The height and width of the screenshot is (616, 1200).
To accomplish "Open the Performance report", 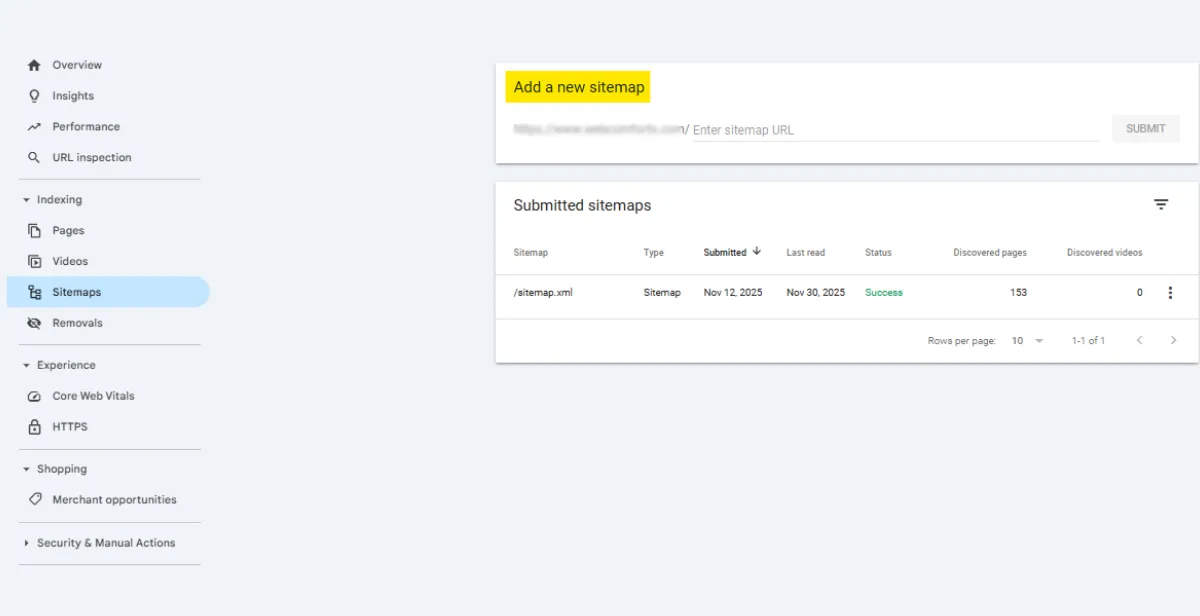I will pos(86,126).
